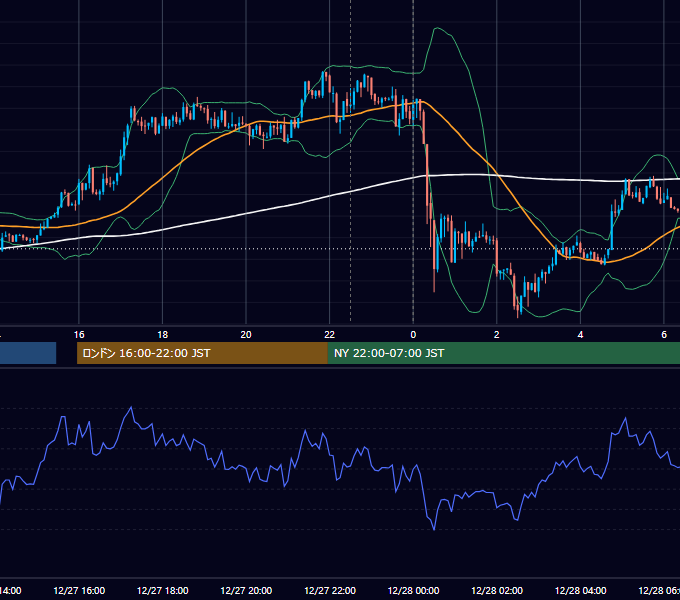The width and height of the screenshot is (680, 600).
Task: Click the 4 hour label on upper time axis
Action: (x=580, y=335)
